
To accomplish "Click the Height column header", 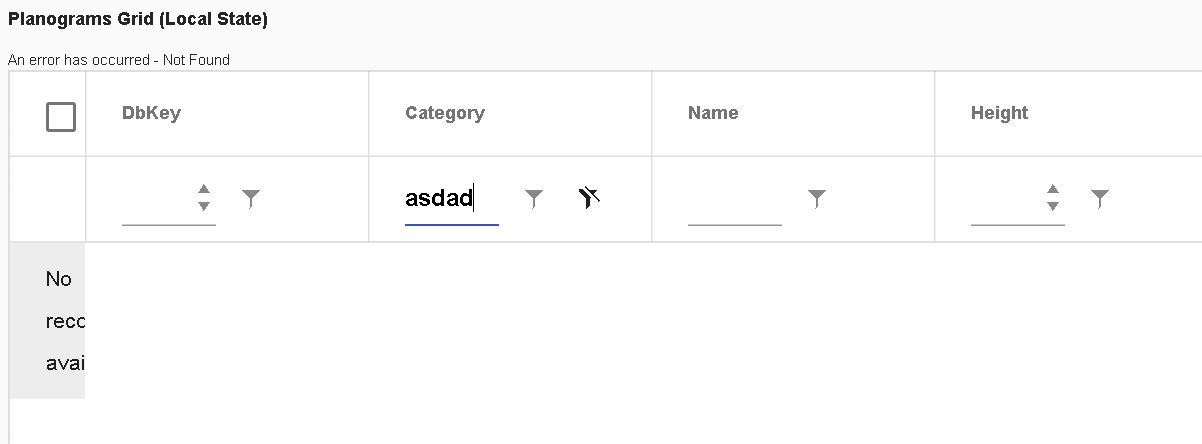I will (x=999, y=113).
